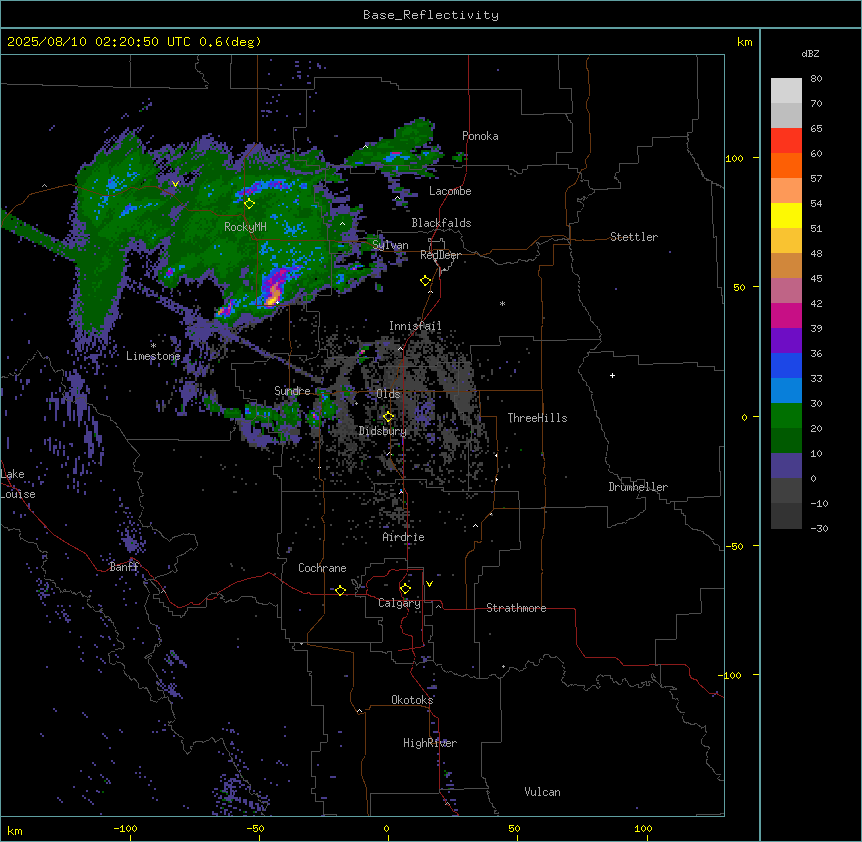Click the -50 tick label on the vertical axis
The height and width of the screenshot is (842, 862).
click(x=734, y=546)
